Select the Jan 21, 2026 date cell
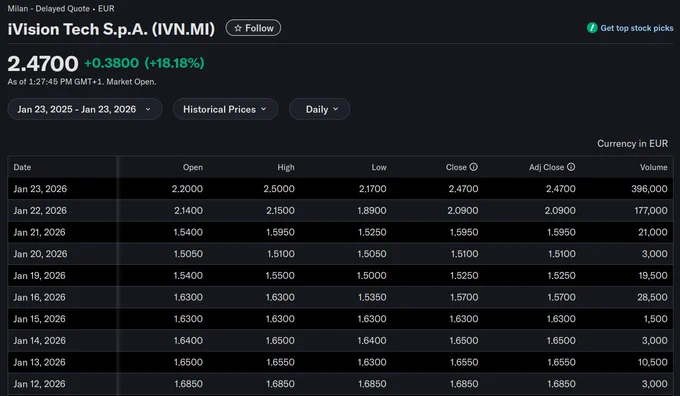This screenshot has width=680, height=396. (x=39, y=232)
